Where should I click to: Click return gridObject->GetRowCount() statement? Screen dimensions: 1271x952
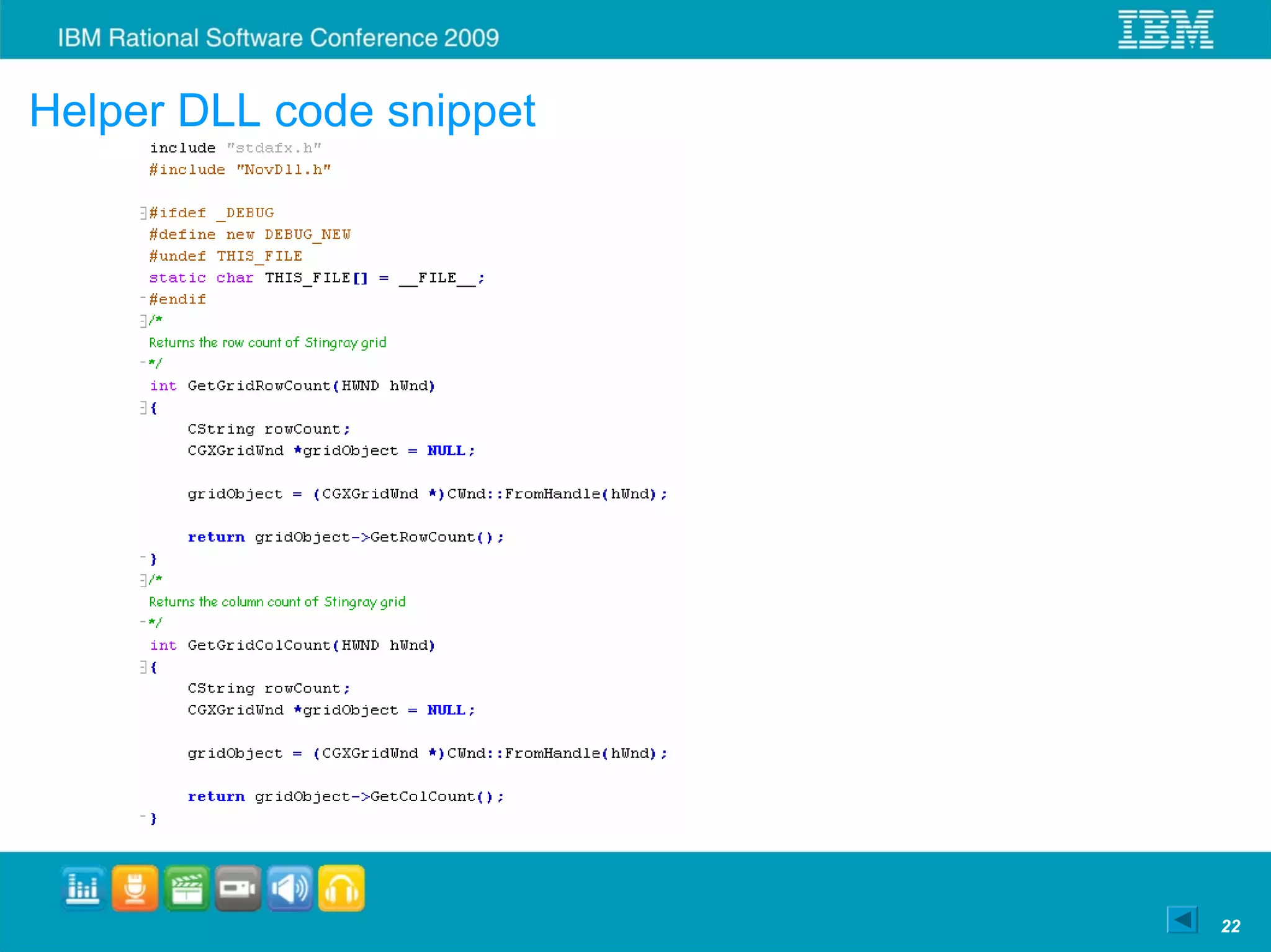(346, 537)
